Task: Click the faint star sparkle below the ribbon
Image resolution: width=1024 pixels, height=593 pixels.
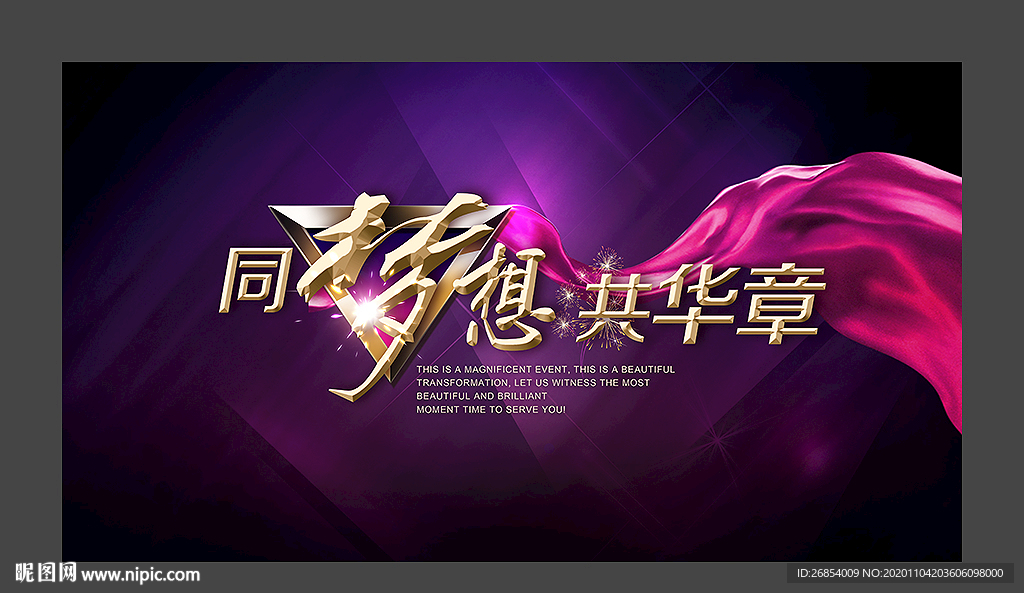Action: click(x=715, y=438)
